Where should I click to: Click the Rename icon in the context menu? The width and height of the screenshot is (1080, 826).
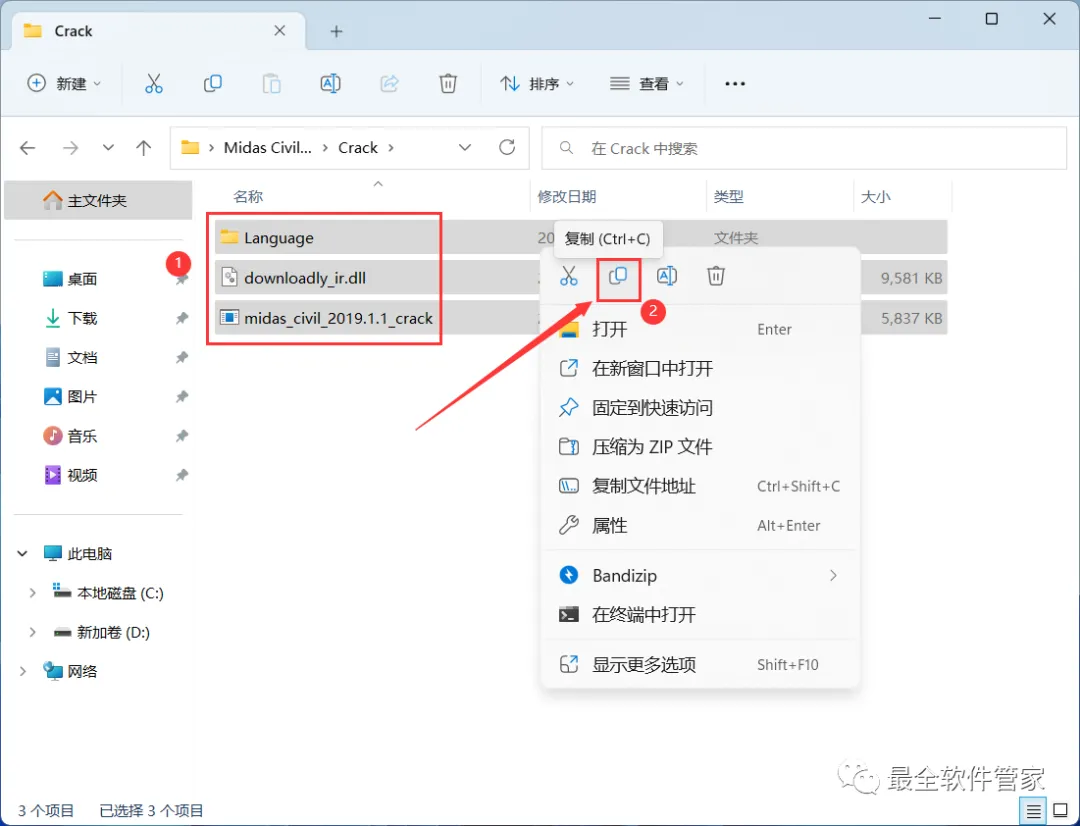pos(667,276)
